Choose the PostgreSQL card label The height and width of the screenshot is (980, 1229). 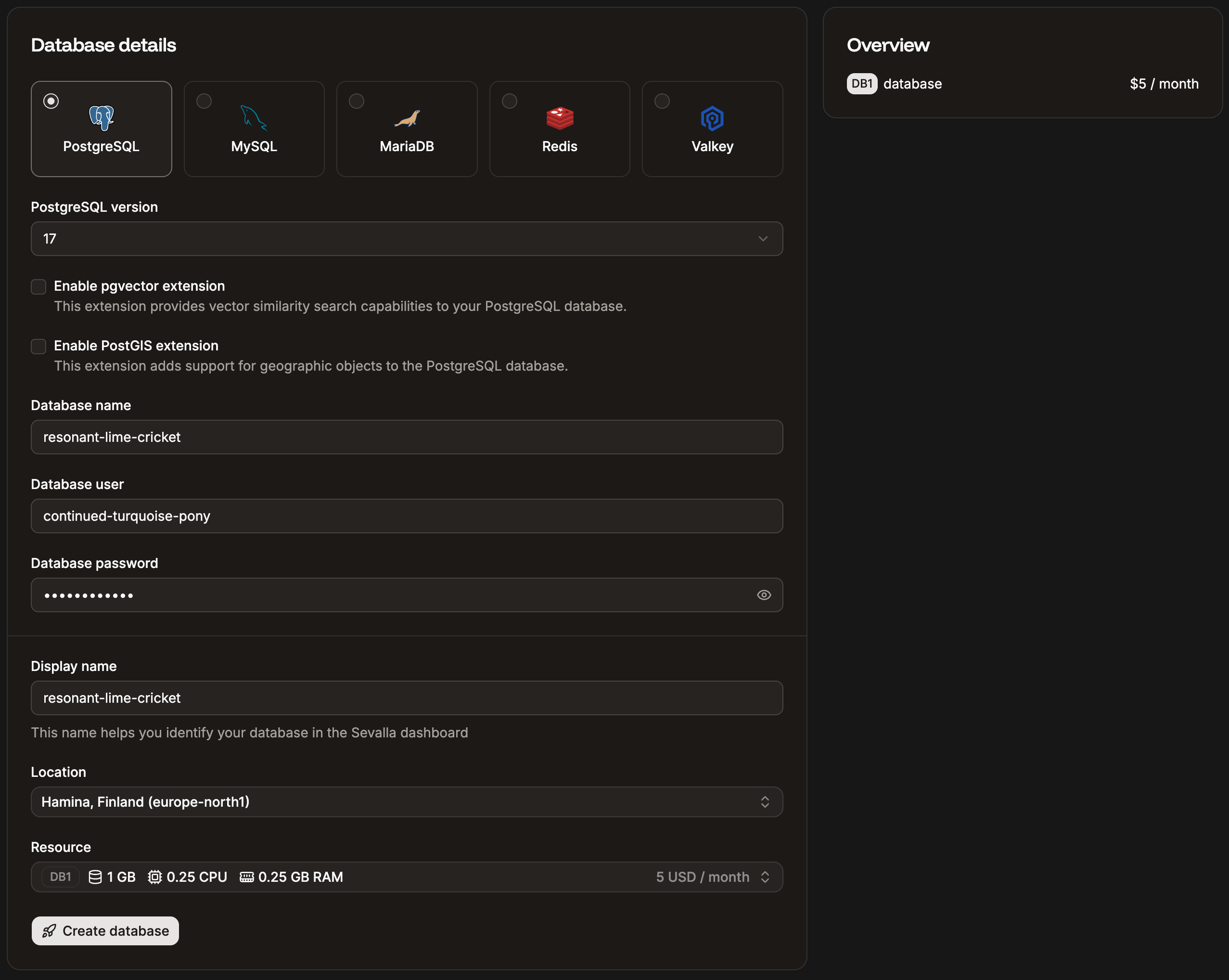(102, 146)
